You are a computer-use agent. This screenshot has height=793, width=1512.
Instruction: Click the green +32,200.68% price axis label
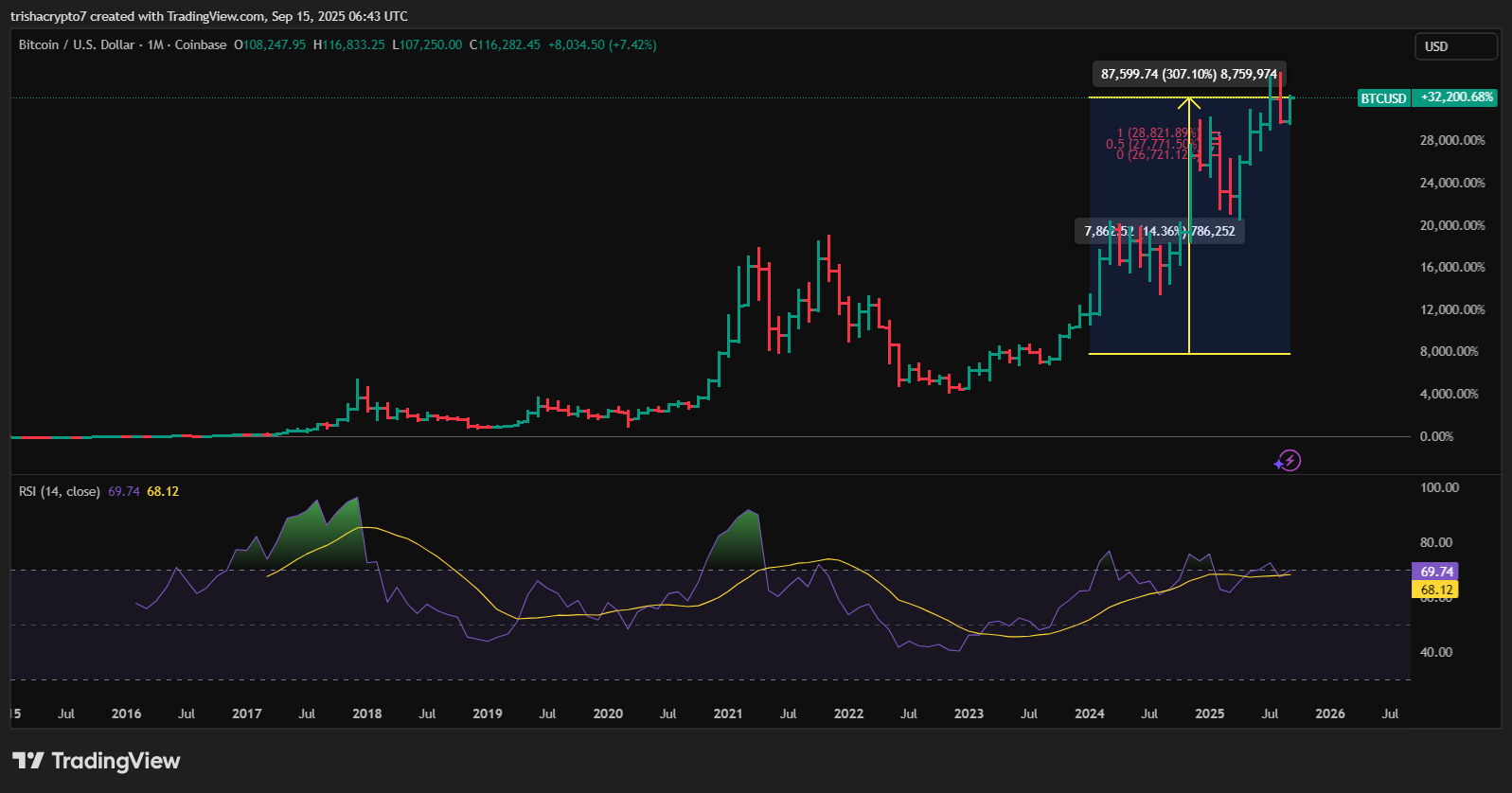tap(1456, 97)
